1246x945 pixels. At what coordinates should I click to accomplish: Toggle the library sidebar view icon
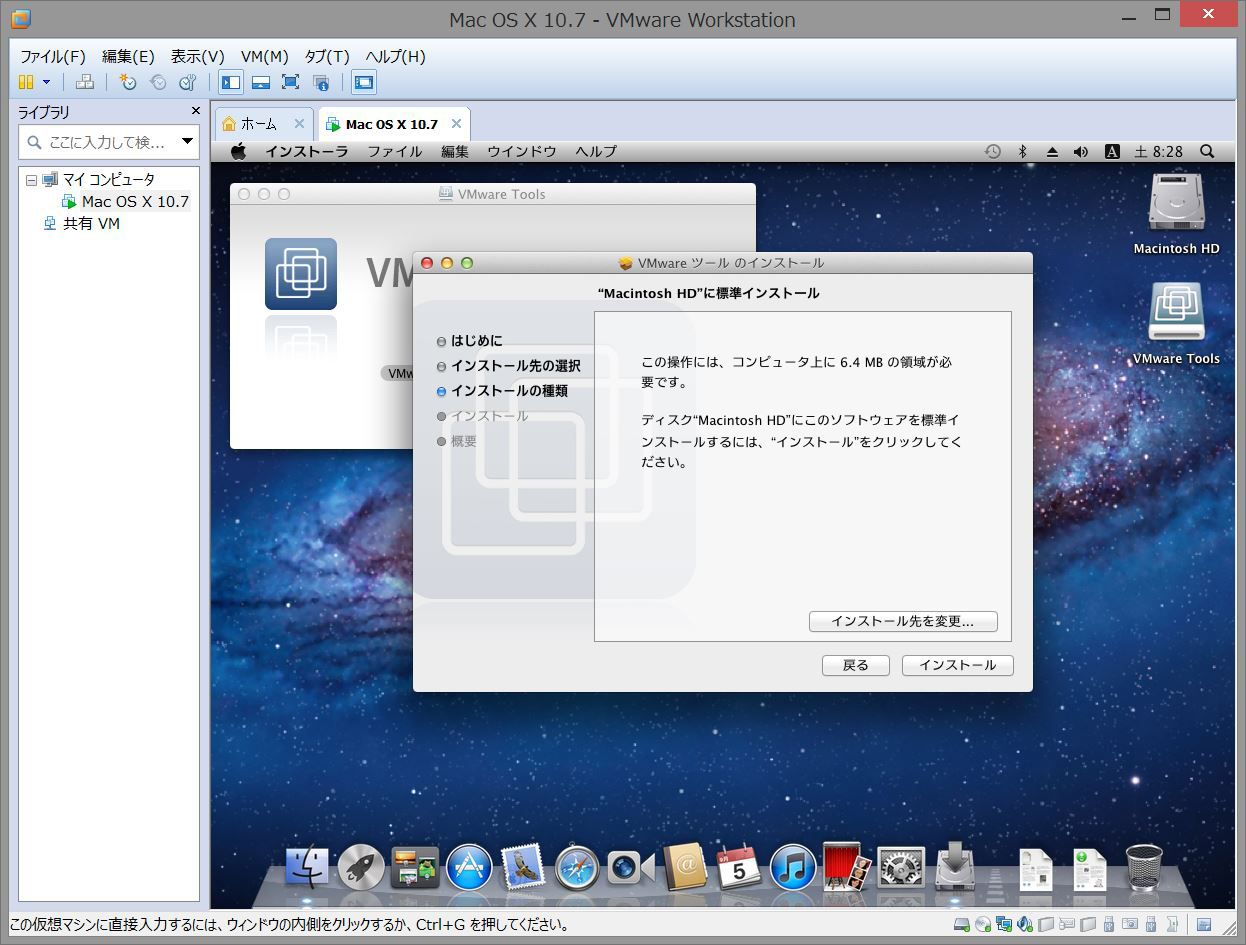[231, 82]
